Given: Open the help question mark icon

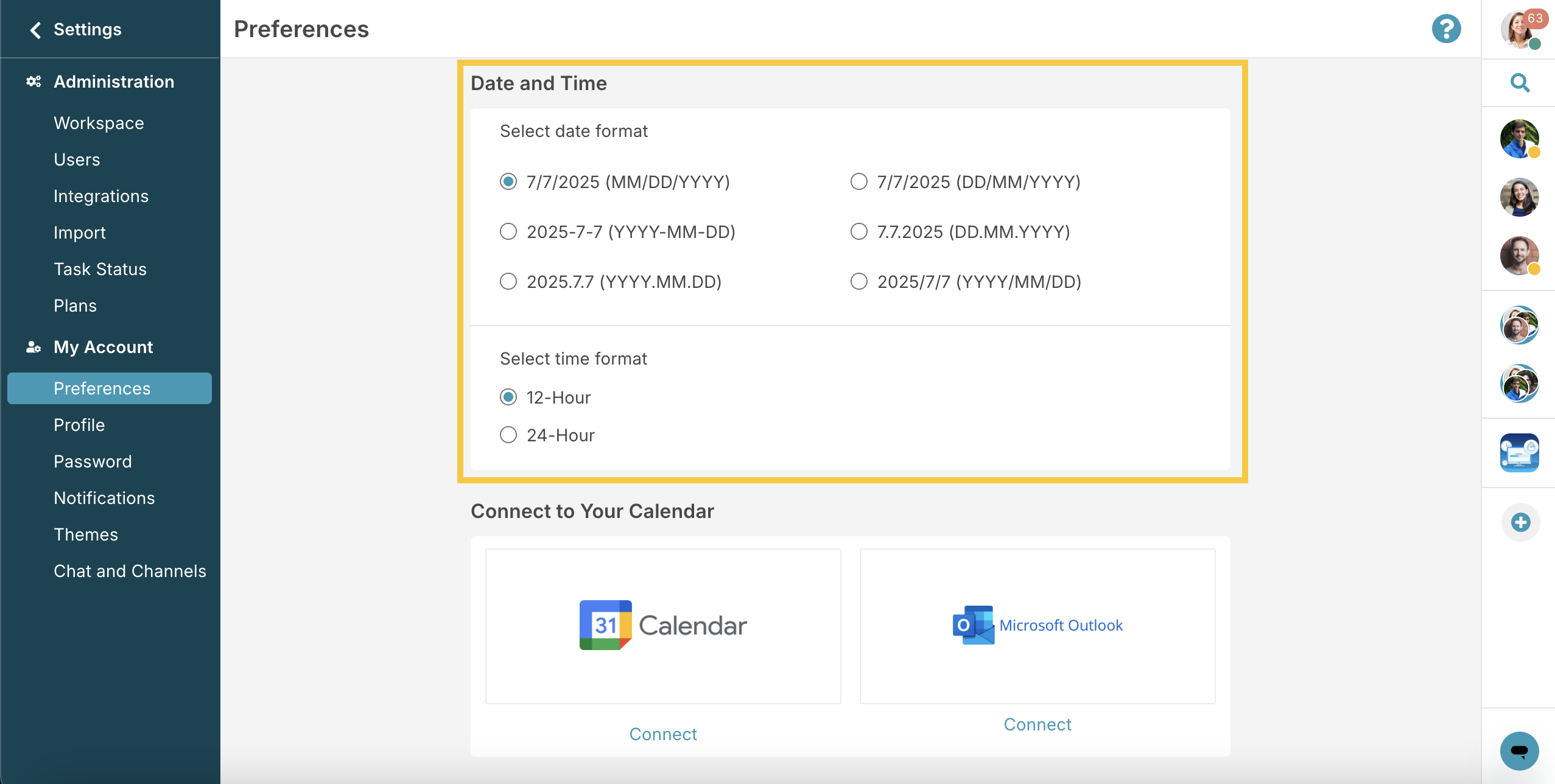Looking at the screenshot, I should pyautogui.click(x=1447, y=28).
